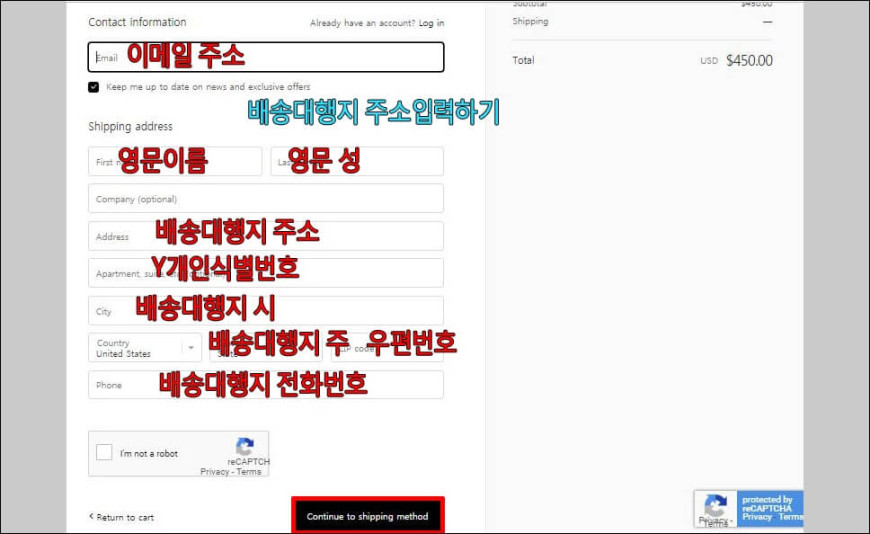The image size is (870, 534).
Task: Focus the First name field
Action: coord(175,162)
